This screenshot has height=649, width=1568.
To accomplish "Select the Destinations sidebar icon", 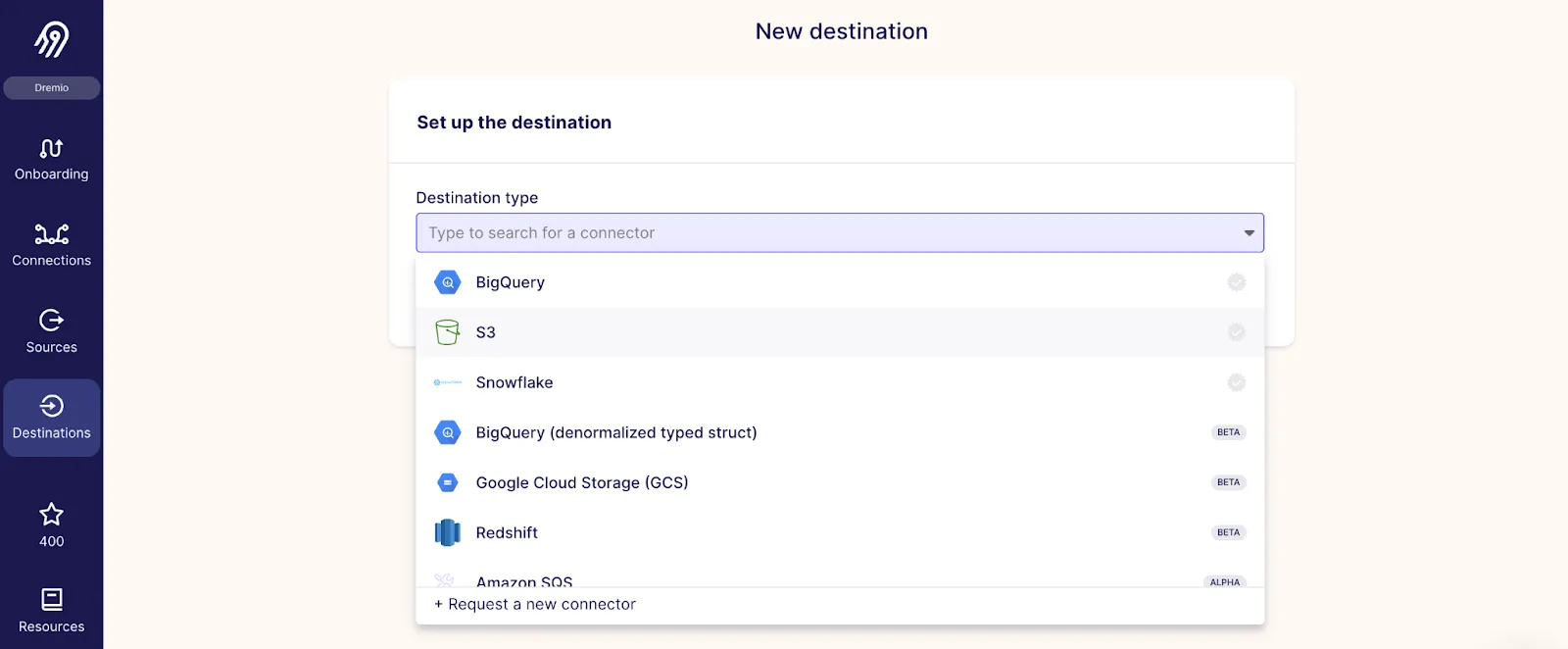I will (x=51, y=406).
